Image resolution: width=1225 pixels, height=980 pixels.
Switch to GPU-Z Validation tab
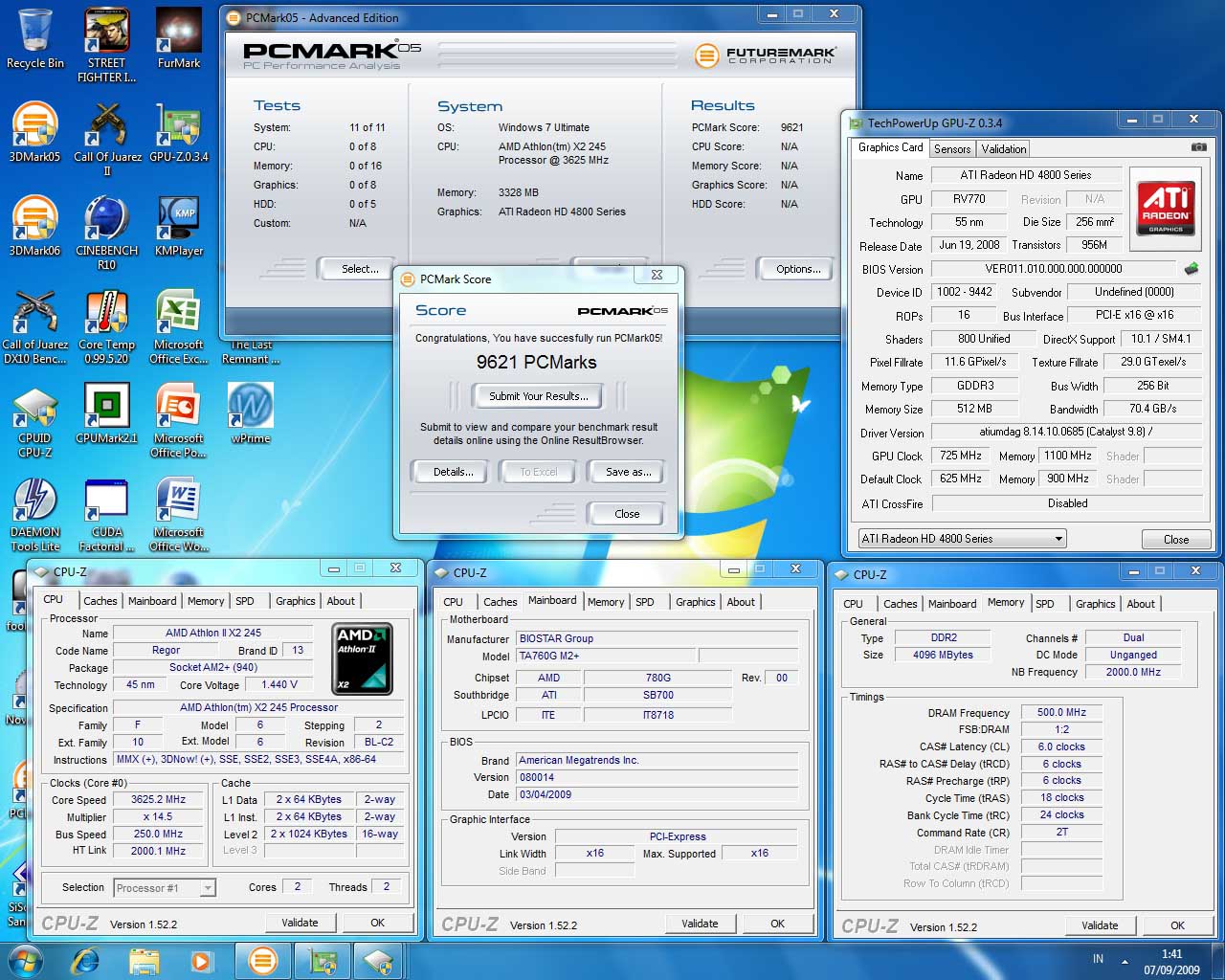click(1004, 148)
